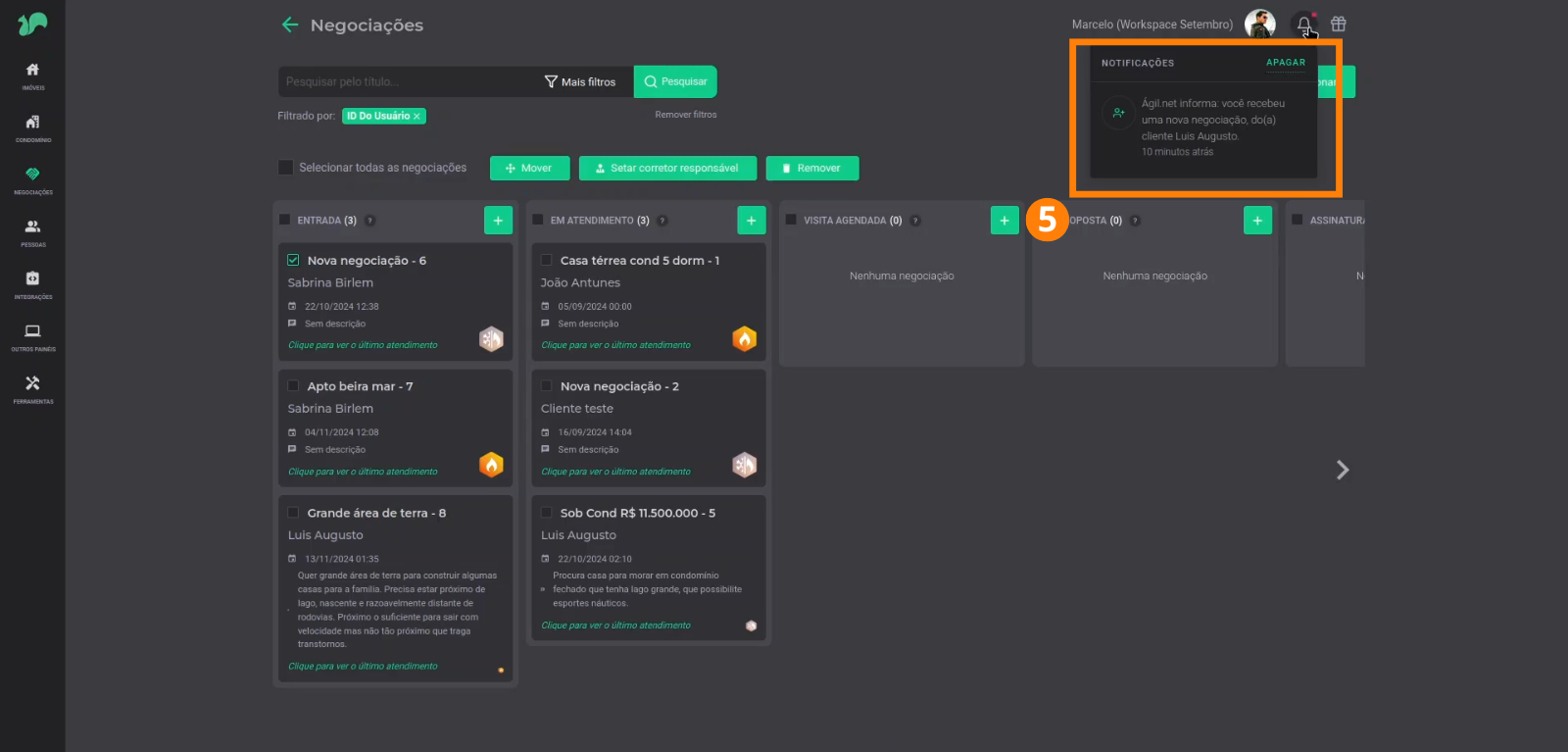Open the gift icon in header
This screenshot has width=1568, height=752.
click(x=1338, y=25)
